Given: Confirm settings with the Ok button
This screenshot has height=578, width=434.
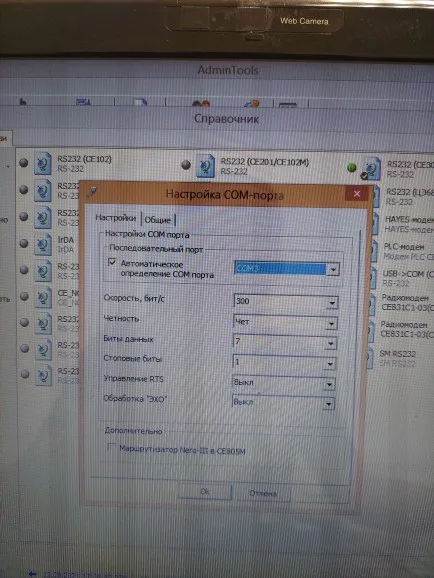Looking at the screenshot, I should click(205, 492).
